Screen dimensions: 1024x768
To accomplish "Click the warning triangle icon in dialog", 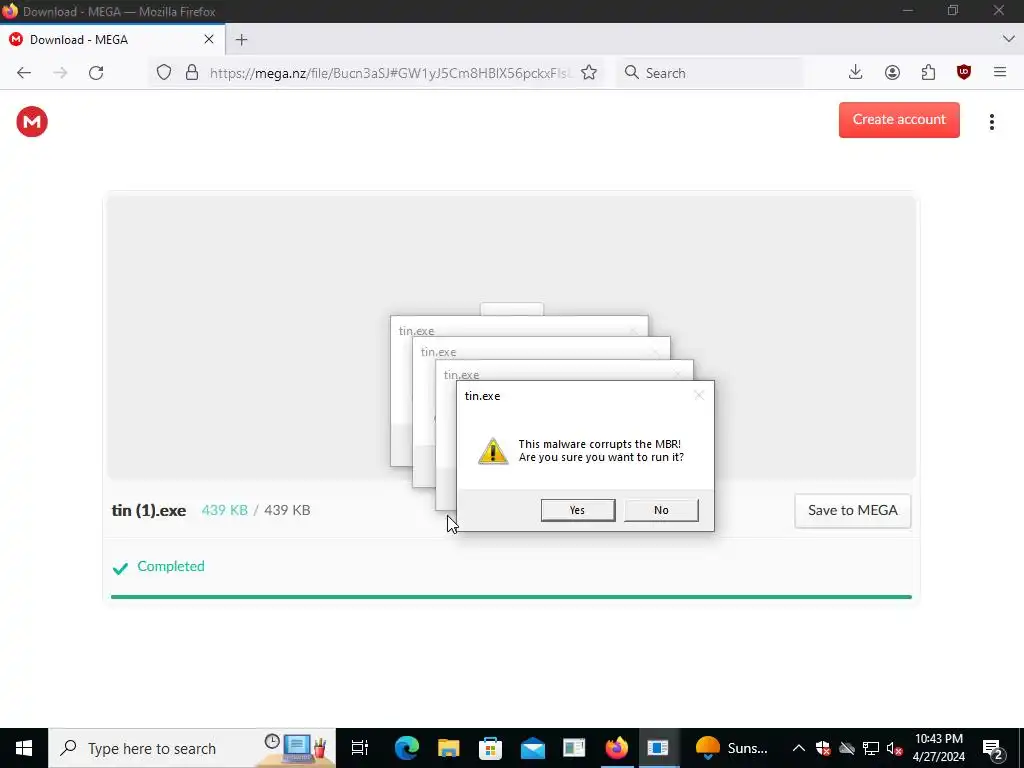I will point(493,451).
